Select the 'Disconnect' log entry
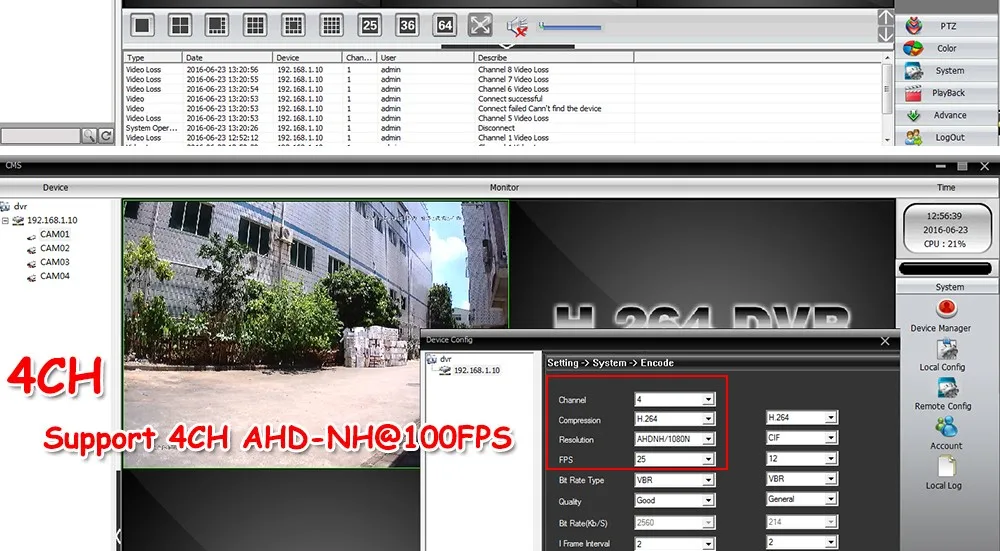Image resolution: width=1000 pixels, height=551 pixels. pyautogui.click(x=504, y=128)
